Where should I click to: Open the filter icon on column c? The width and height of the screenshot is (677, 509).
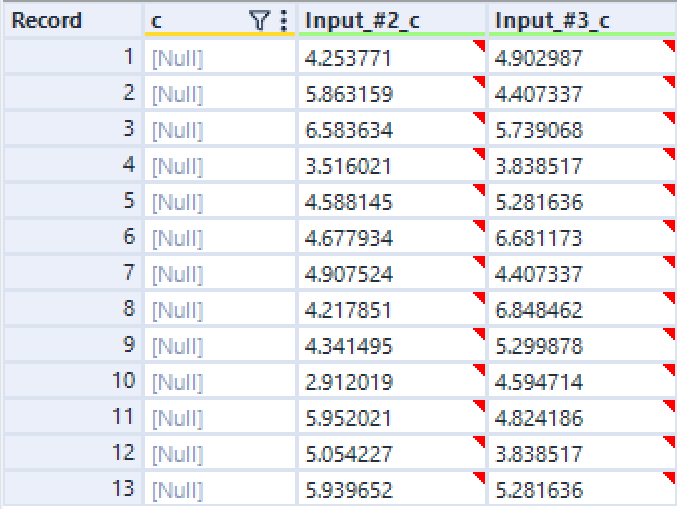259,21
